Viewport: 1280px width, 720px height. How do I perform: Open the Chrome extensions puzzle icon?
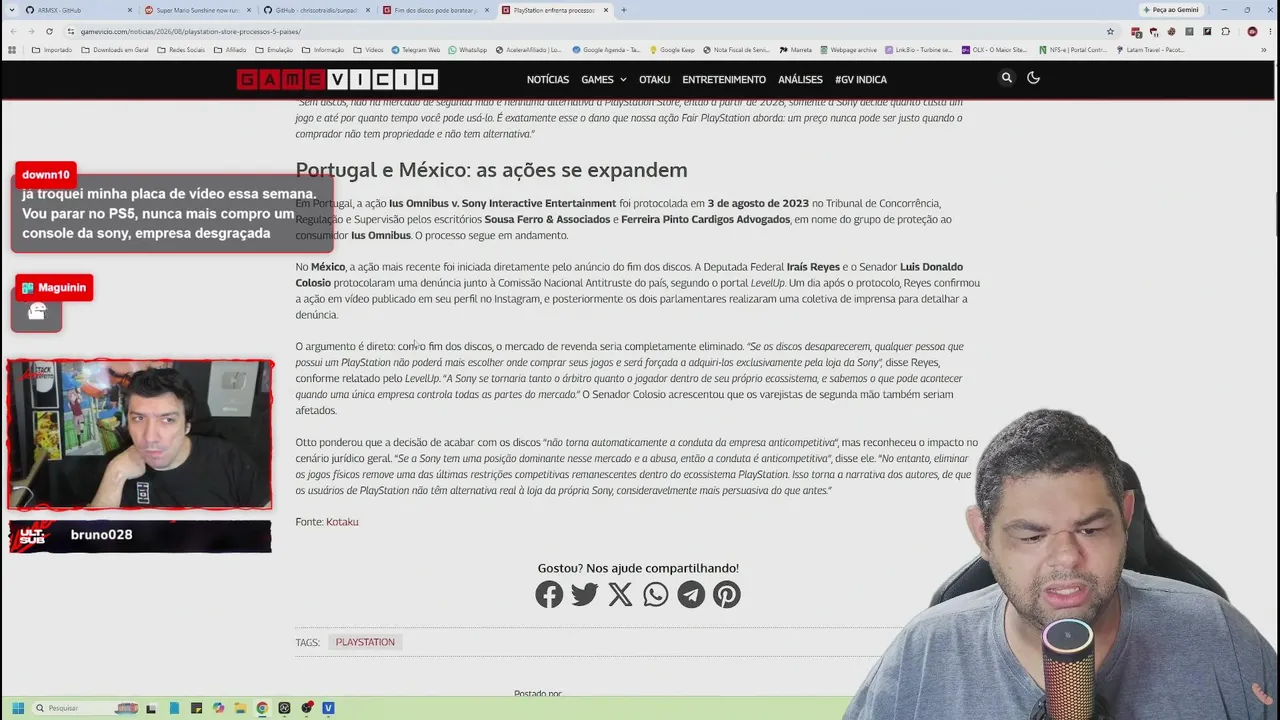pyautogui.click(x=1226, y=31)
